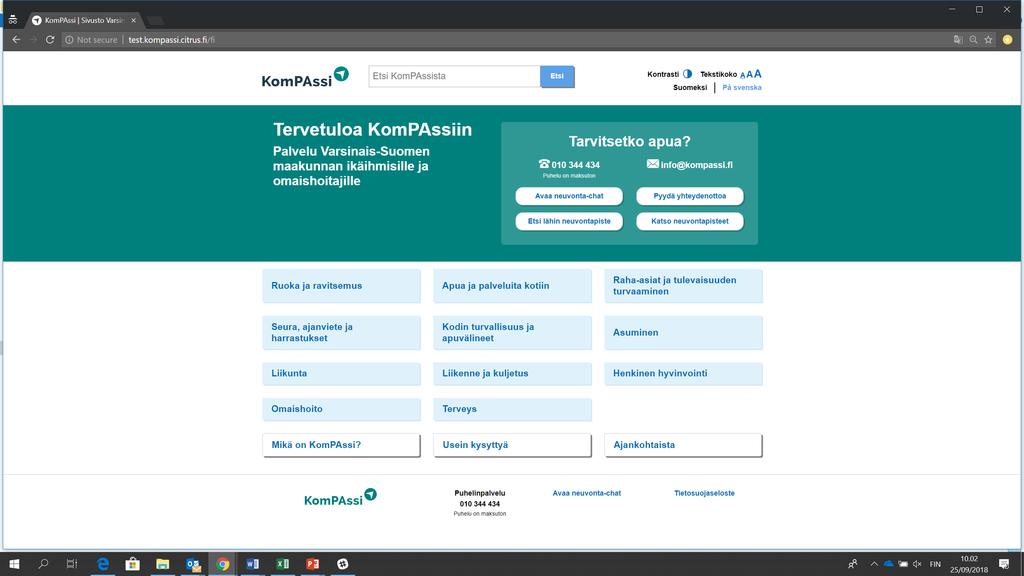Open Omaishoito category
The height and width of the screenshot is (576, 1024).
coord(342,409)
